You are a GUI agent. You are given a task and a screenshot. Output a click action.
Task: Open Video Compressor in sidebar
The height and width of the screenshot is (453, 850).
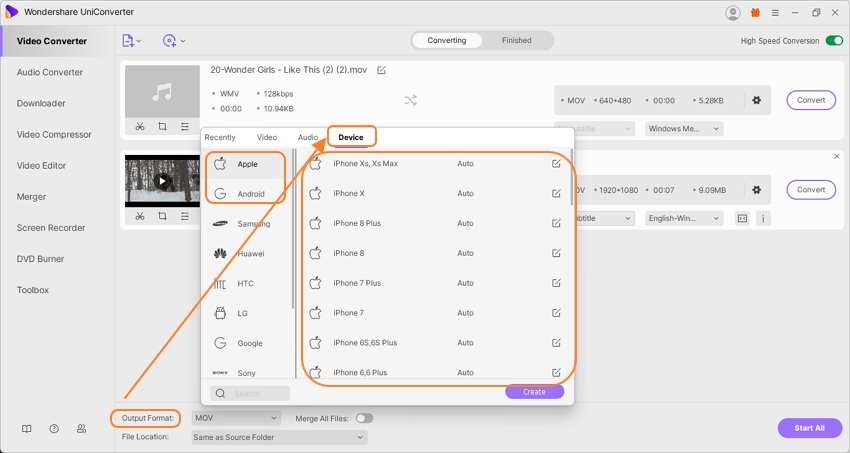point(54,134)
